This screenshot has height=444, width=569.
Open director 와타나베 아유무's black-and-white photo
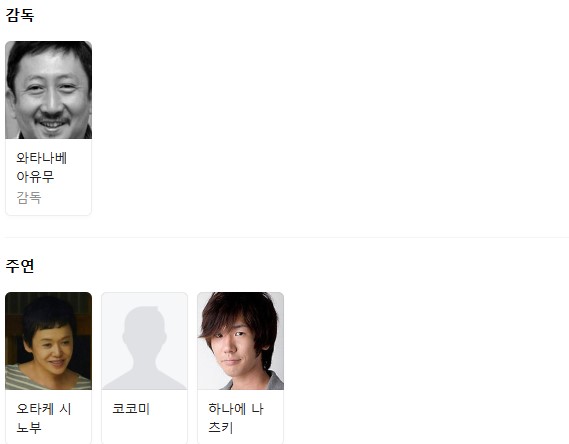(49, 90)
